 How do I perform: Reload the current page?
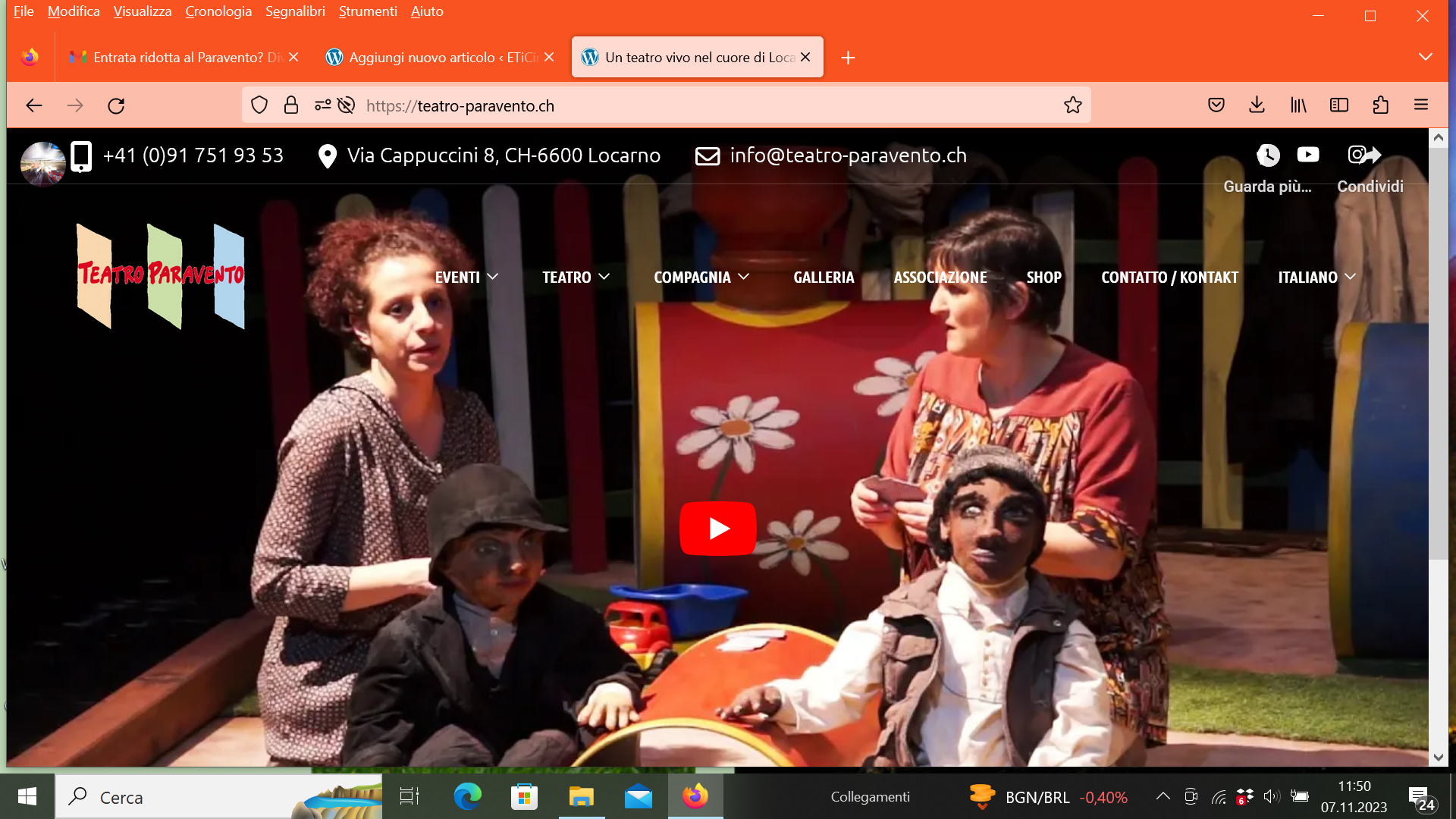[x=116, y=105]
